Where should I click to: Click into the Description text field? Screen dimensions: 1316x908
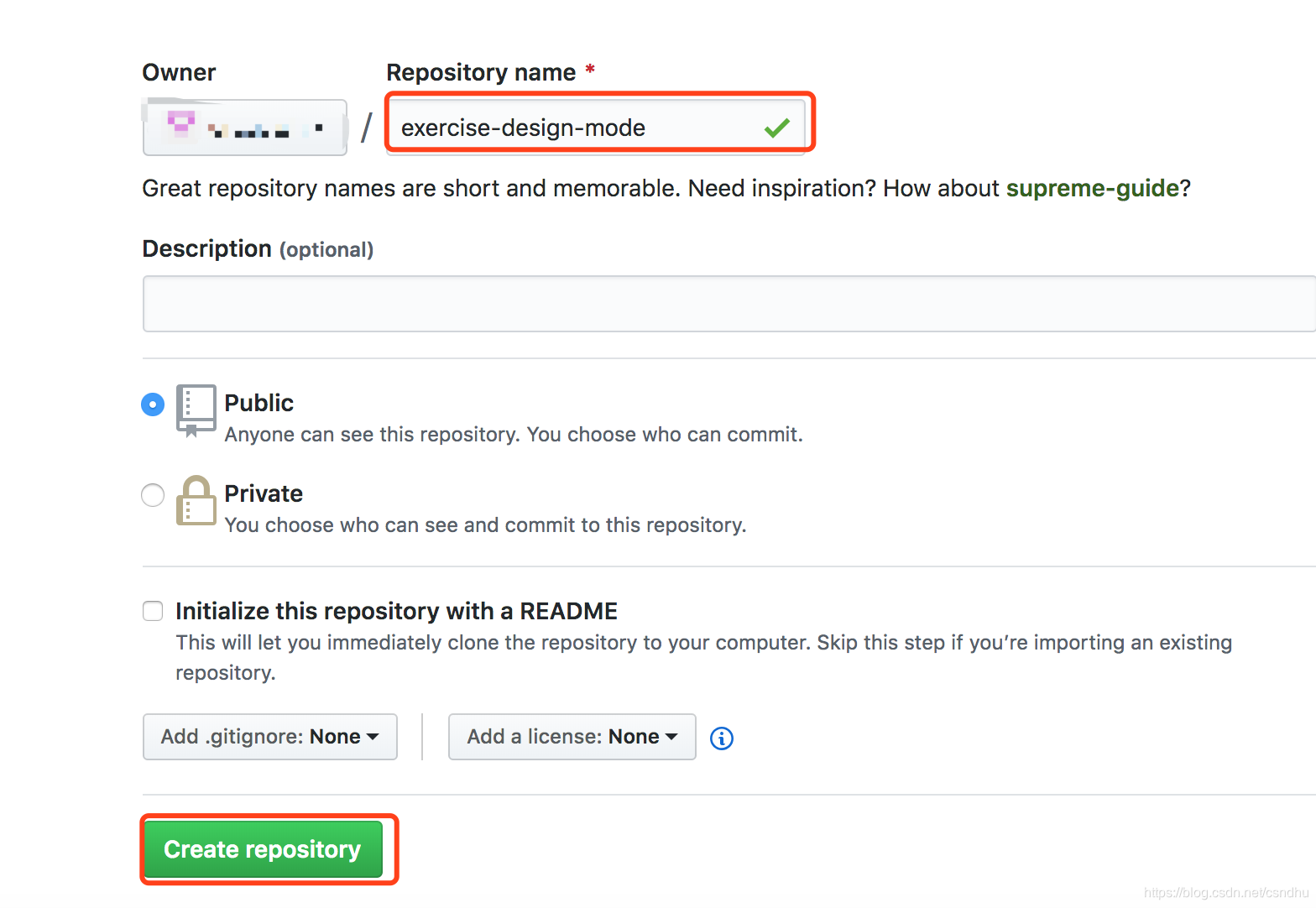(x=728, y=304)
